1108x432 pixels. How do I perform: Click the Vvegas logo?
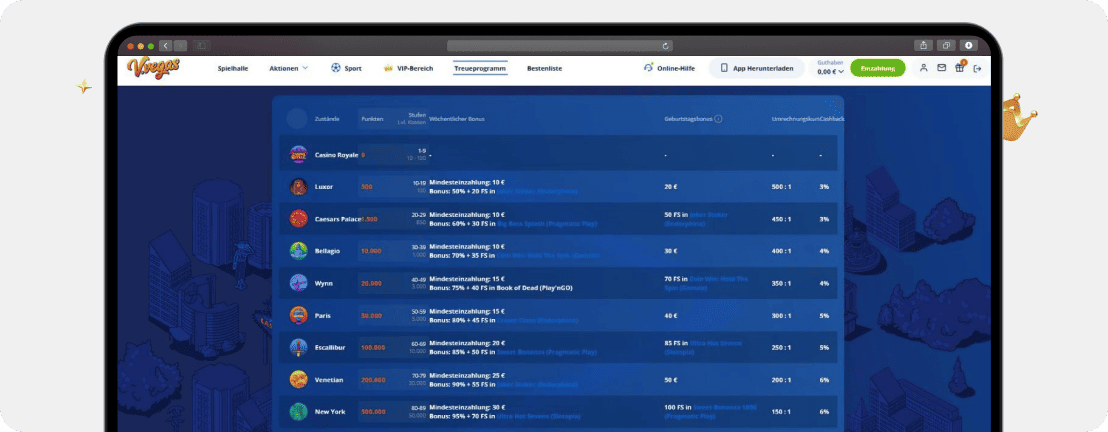click(153, 68)
